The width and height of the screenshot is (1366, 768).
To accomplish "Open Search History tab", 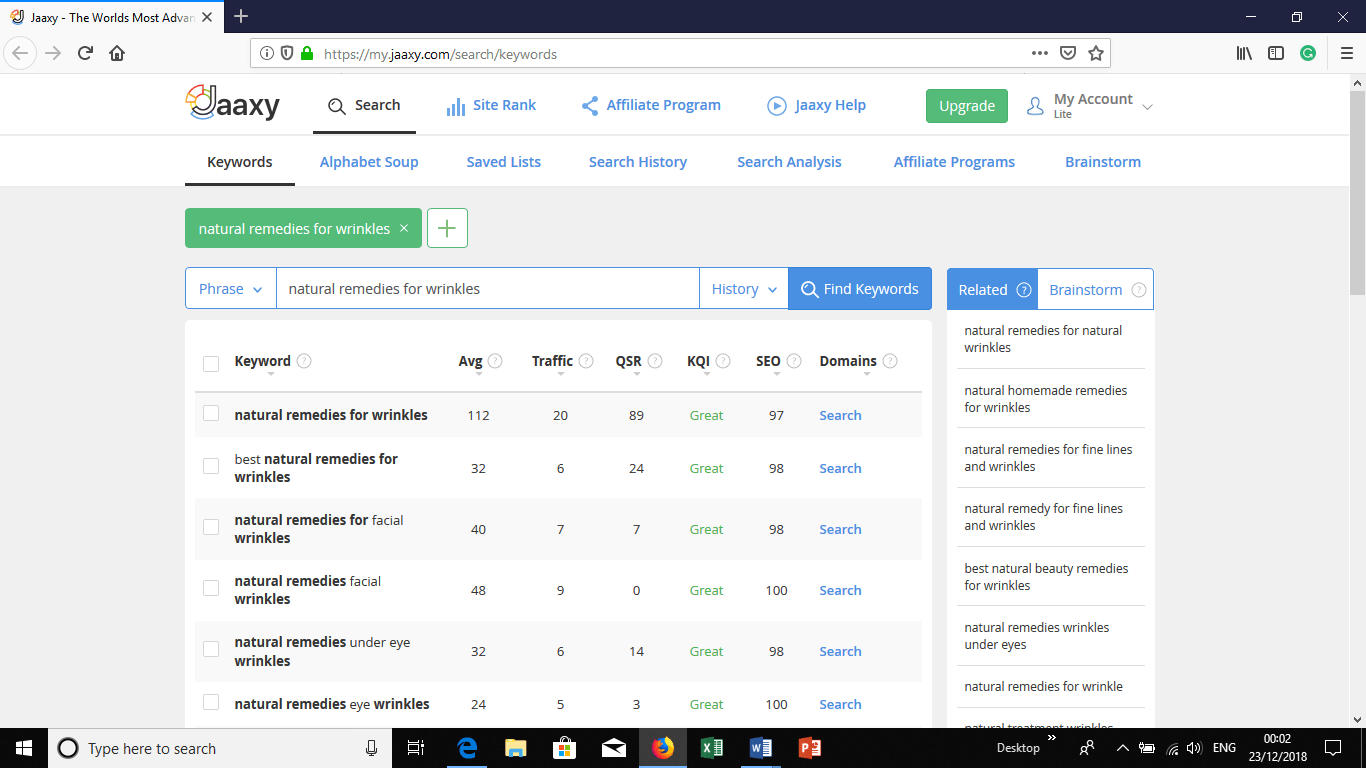I will [638, 162].
